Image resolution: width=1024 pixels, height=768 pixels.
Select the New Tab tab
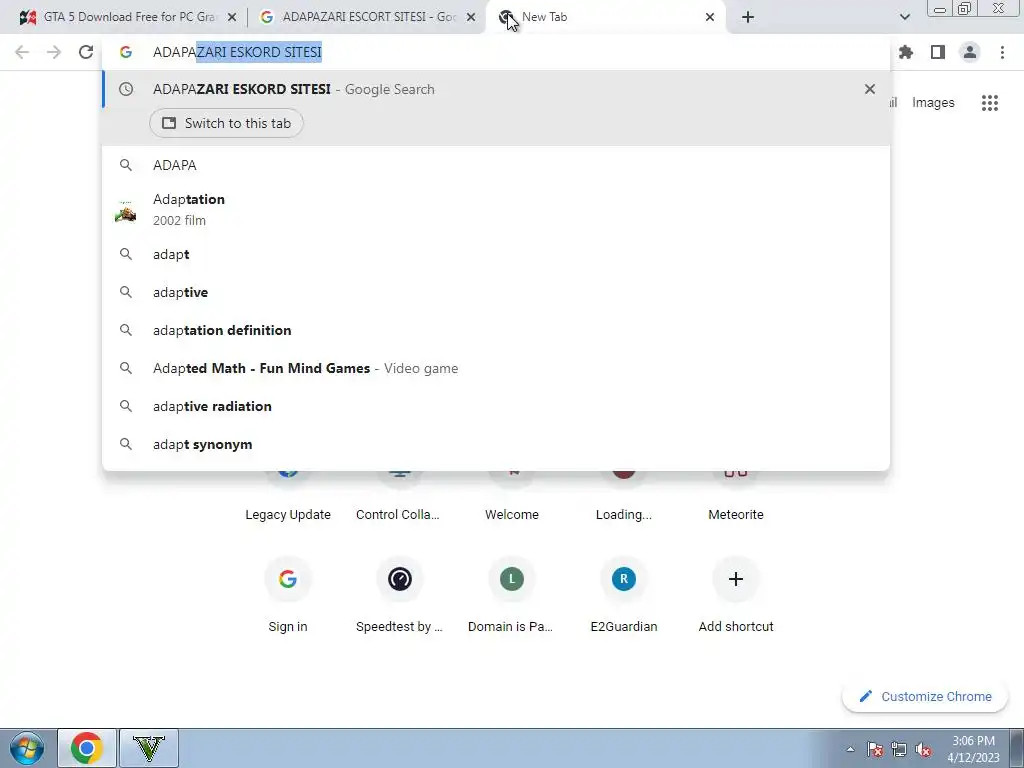605,17
